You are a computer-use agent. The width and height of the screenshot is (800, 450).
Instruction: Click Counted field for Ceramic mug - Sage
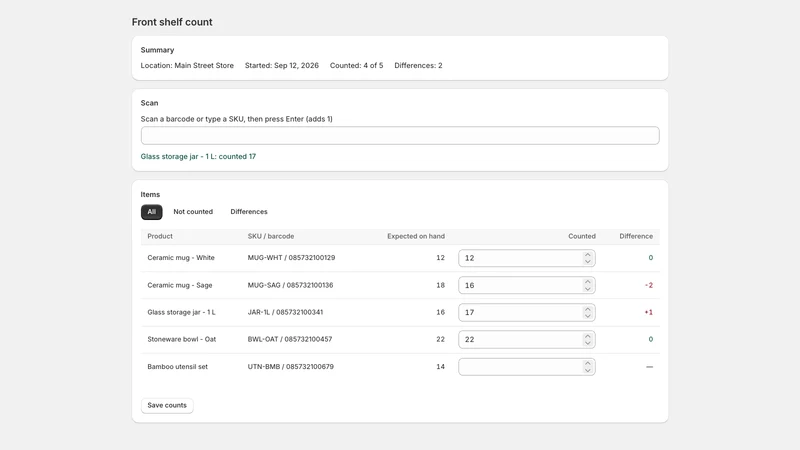[527, 285]
